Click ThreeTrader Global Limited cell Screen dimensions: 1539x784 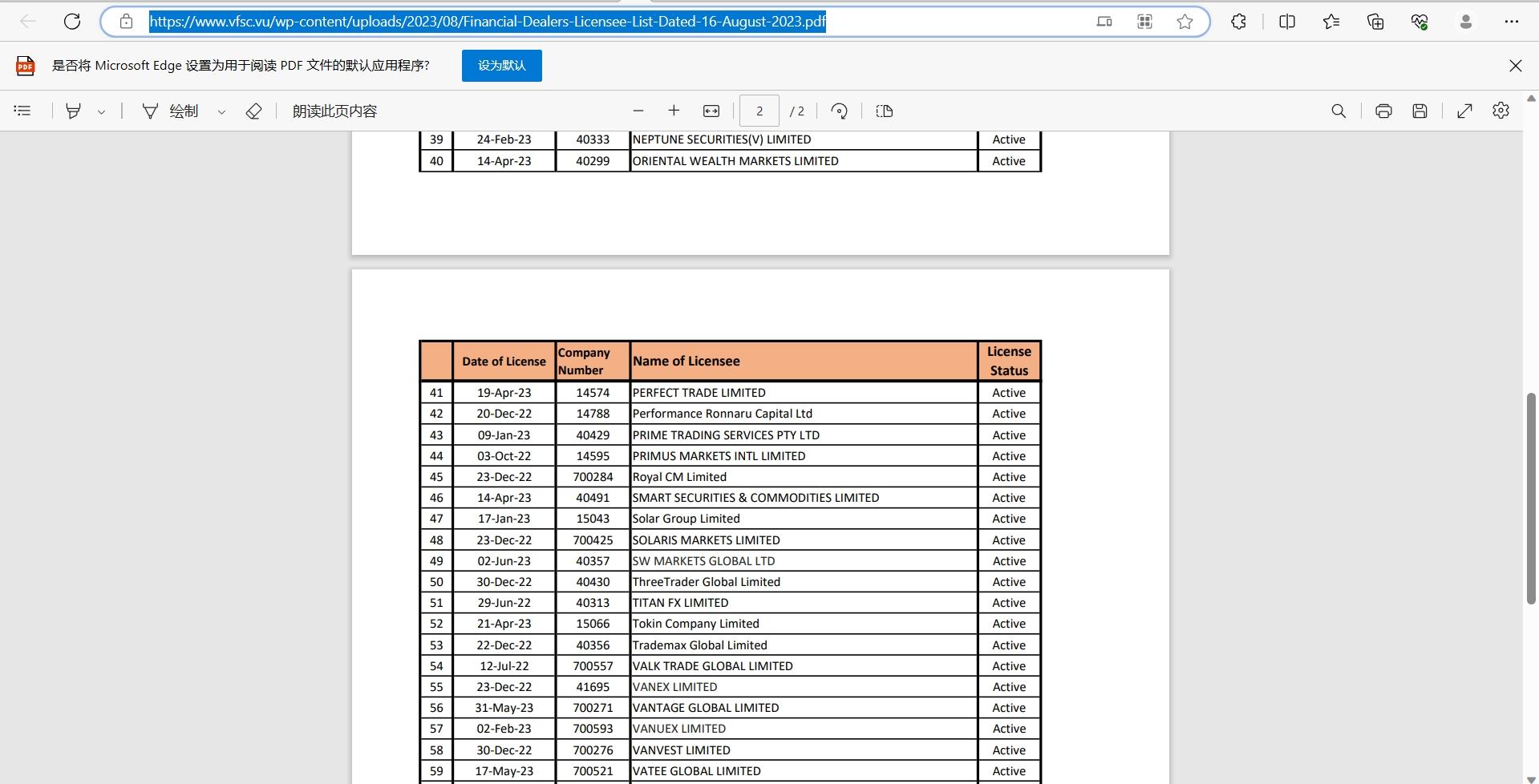pyautogui.click(x=804, y=582)
